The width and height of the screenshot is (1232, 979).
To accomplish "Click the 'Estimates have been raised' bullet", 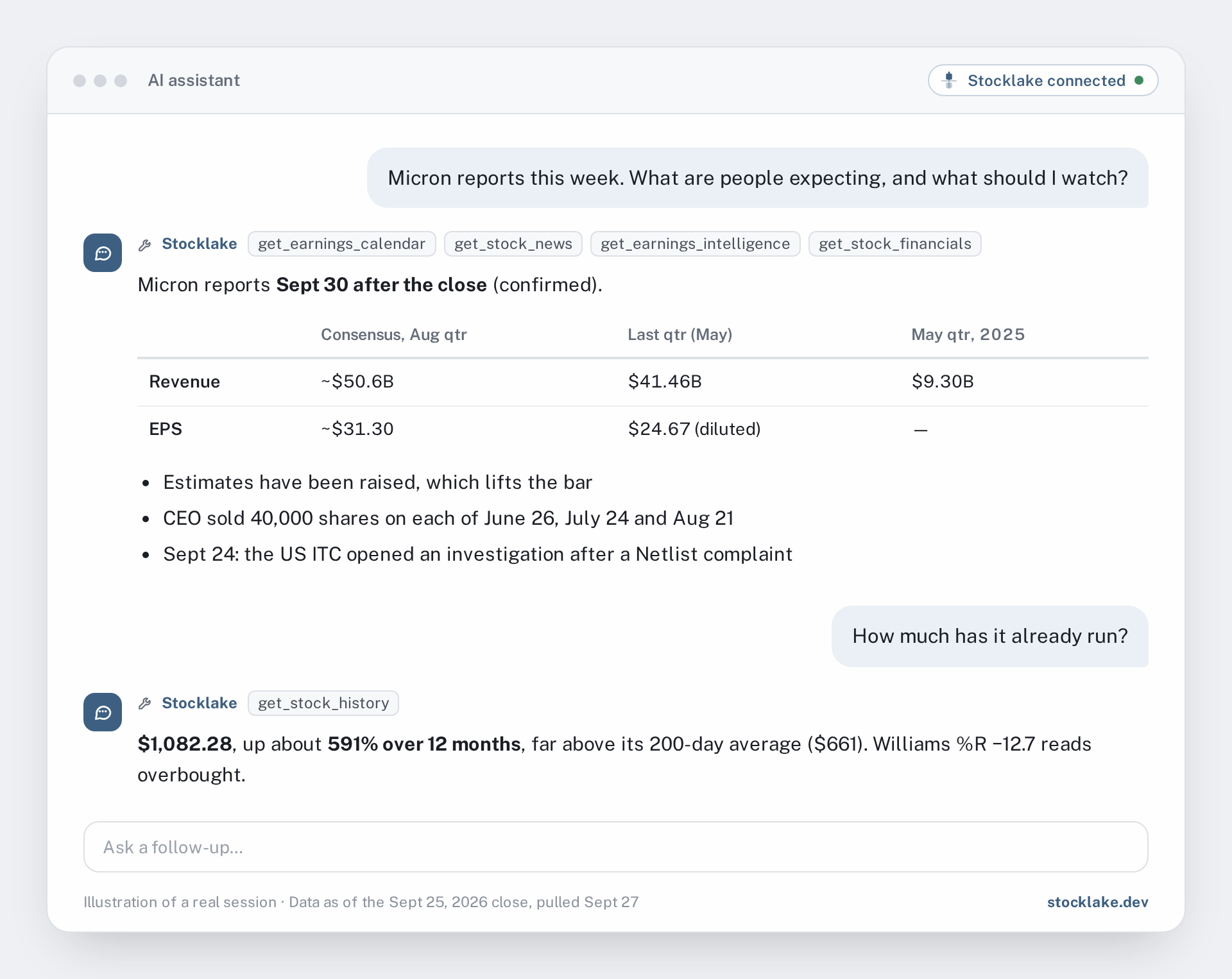I will (x=378, y=482).
